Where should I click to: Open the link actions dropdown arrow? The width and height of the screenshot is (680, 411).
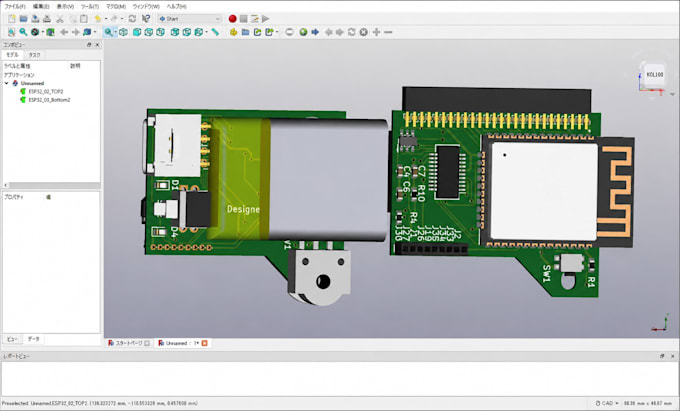tap(277, 32)
